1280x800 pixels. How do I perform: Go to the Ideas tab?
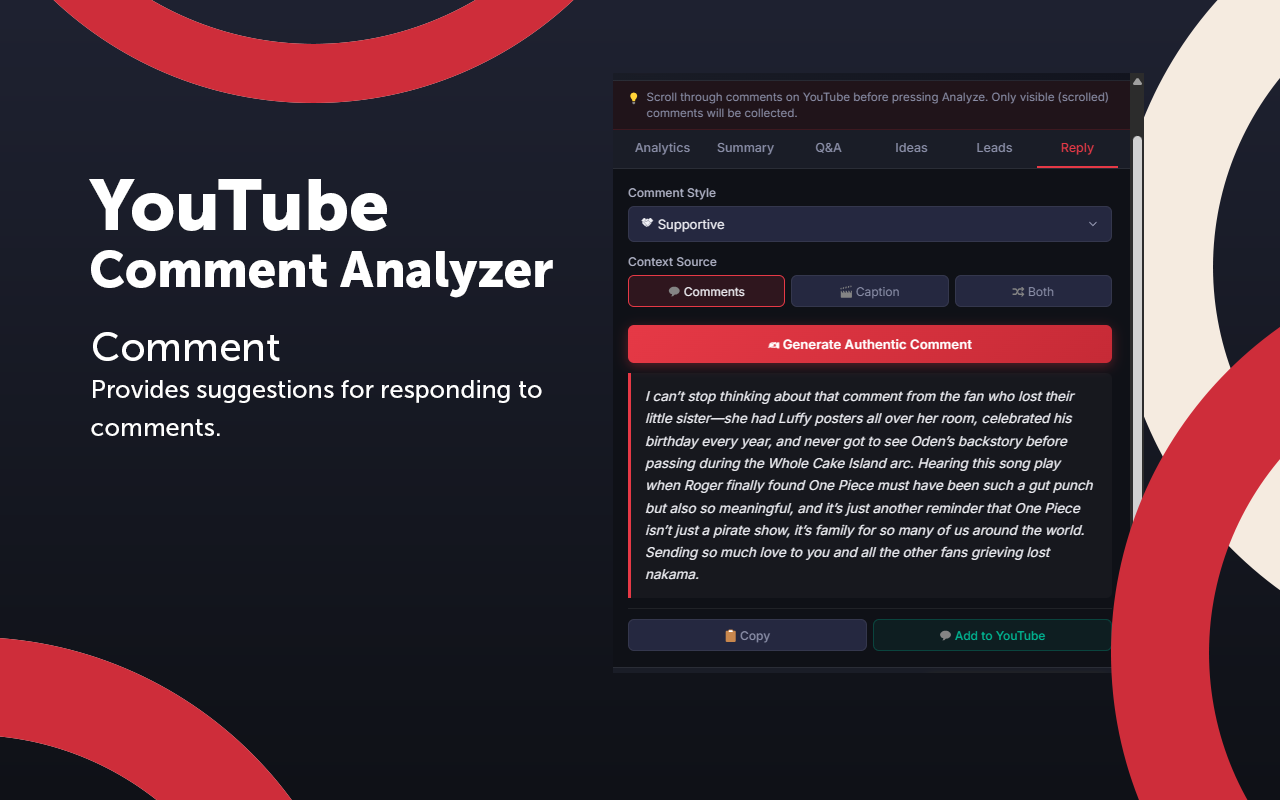pos(911,148)
